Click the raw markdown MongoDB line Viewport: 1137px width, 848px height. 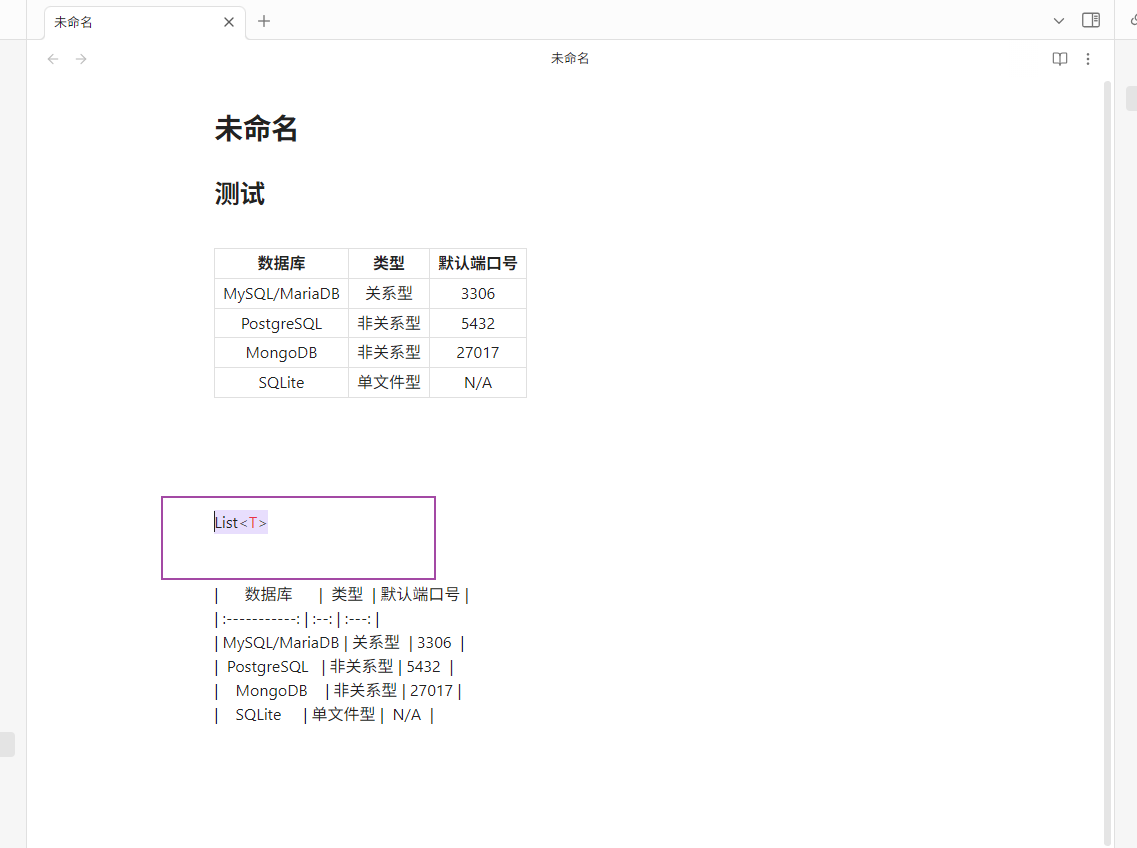coord(338,691)
